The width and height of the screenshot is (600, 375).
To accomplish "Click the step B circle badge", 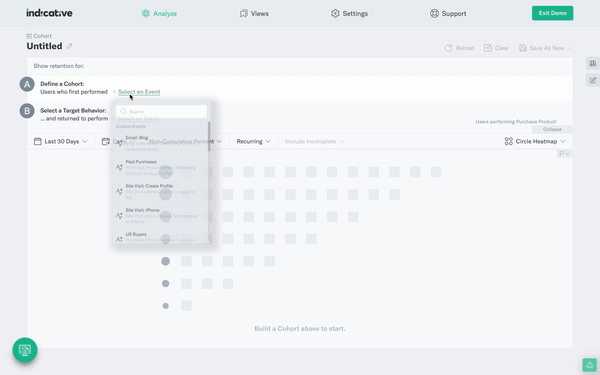I will tap(27, 111).
